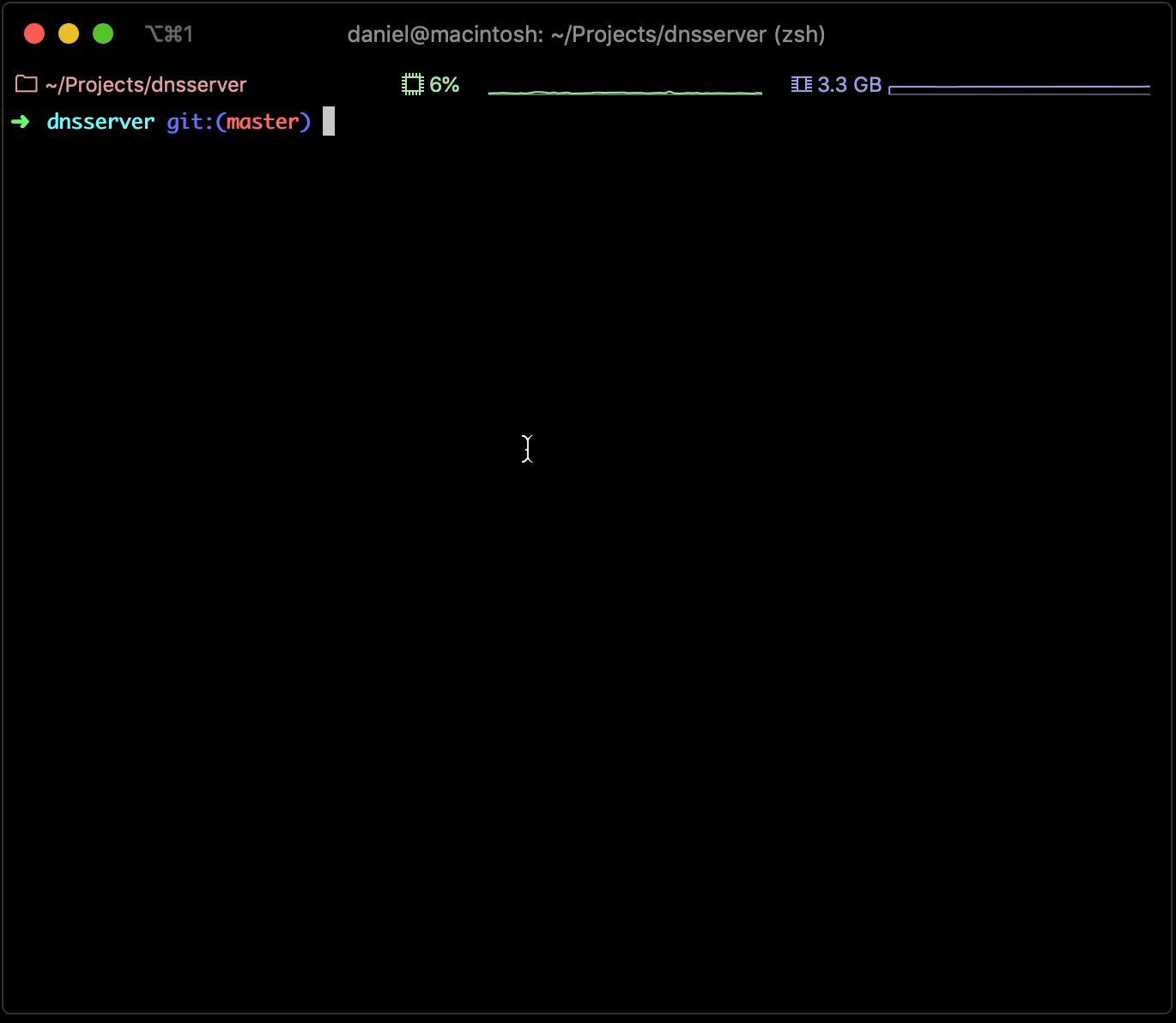Click the yellow minimize button

(69, 33)
